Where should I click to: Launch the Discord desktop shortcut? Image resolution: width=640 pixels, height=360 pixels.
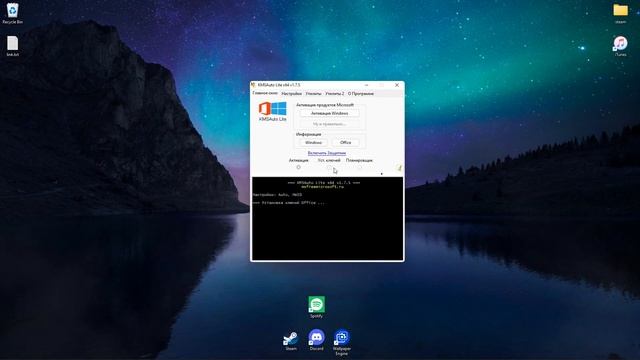tap(316, 340)
